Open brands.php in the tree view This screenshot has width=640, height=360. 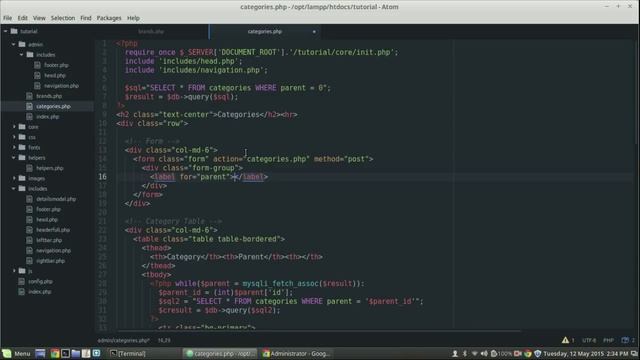[49, 96]
